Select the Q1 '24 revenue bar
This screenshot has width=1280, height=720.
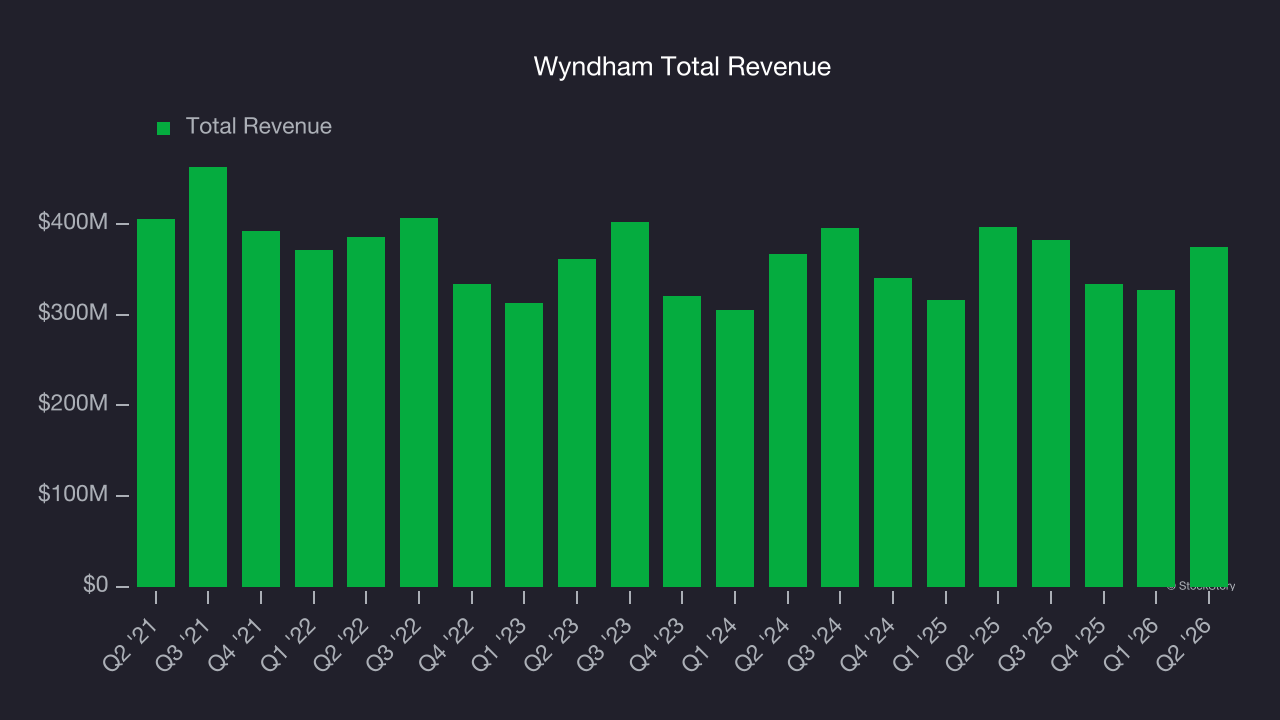pos(735,448)
